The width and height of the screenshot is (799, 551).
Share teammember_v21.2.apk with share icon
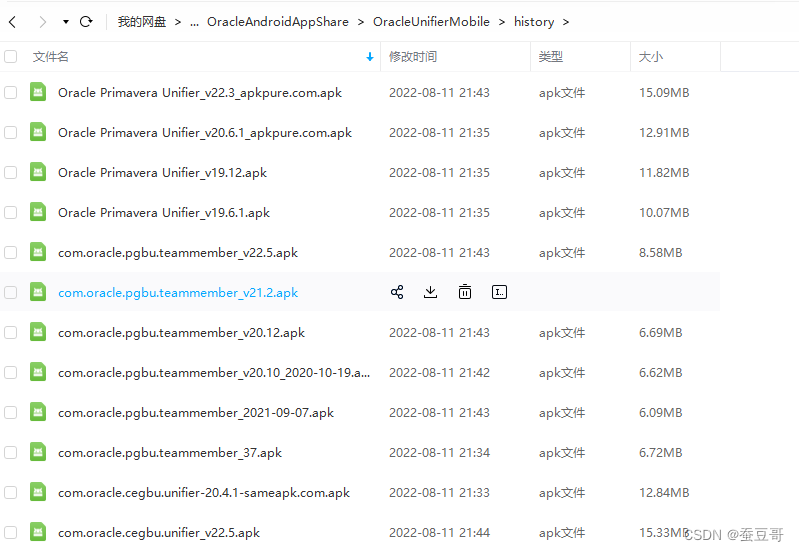tap(397, 292)
